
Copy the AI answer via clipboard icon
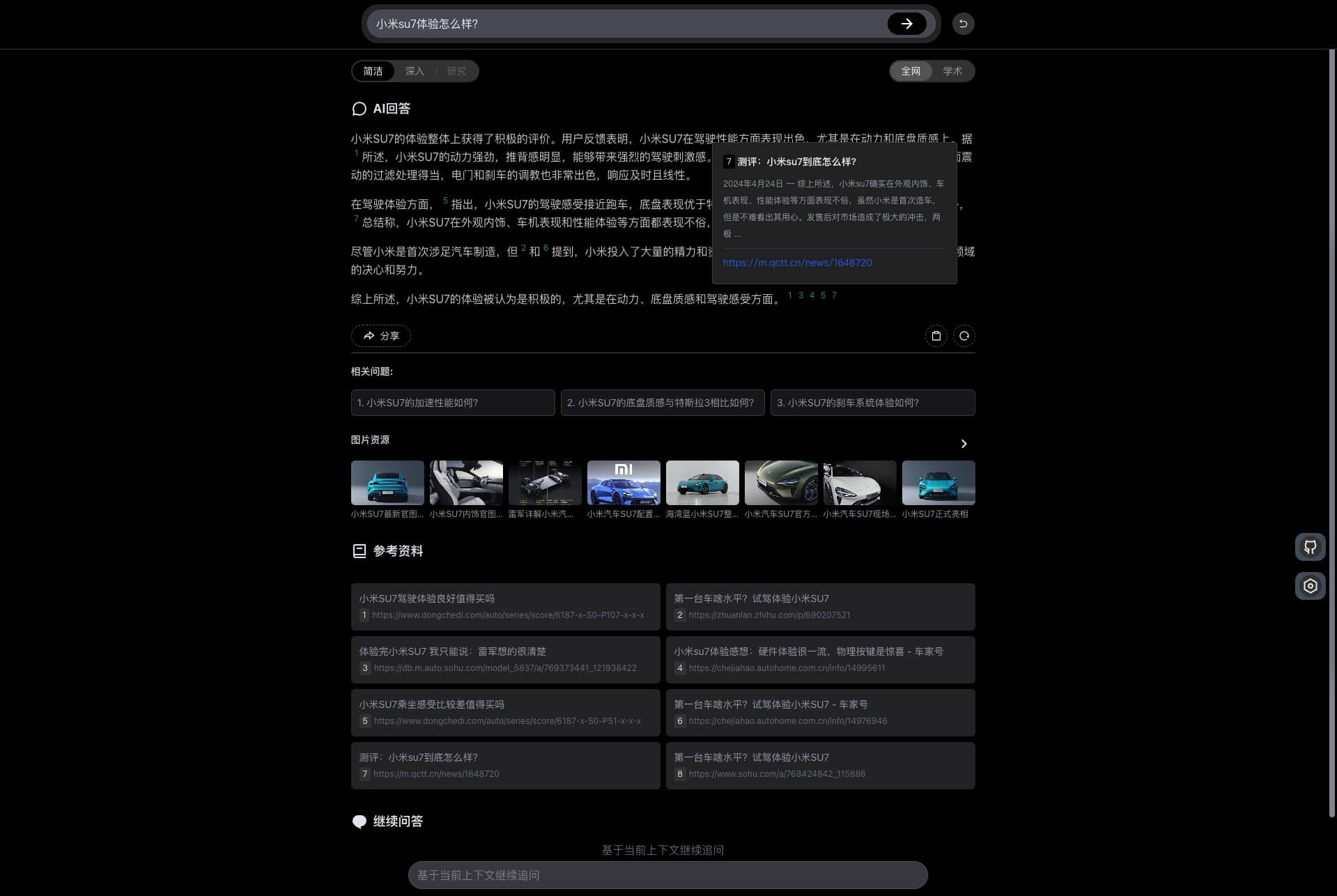pyautogui.click(x=936, y=336)
